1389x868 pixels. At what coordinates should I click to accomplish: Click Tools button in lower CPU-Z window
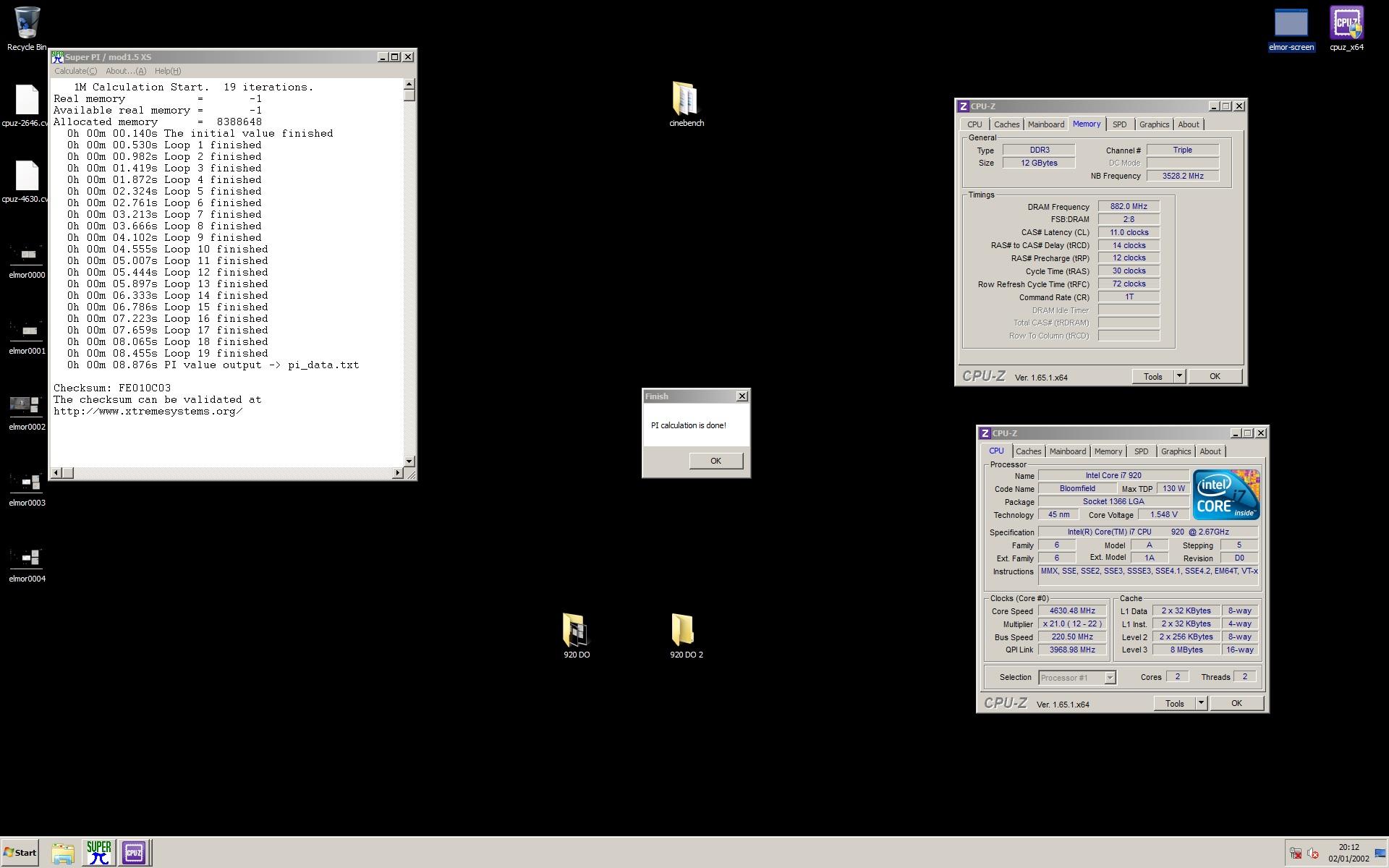[1174, 704]
